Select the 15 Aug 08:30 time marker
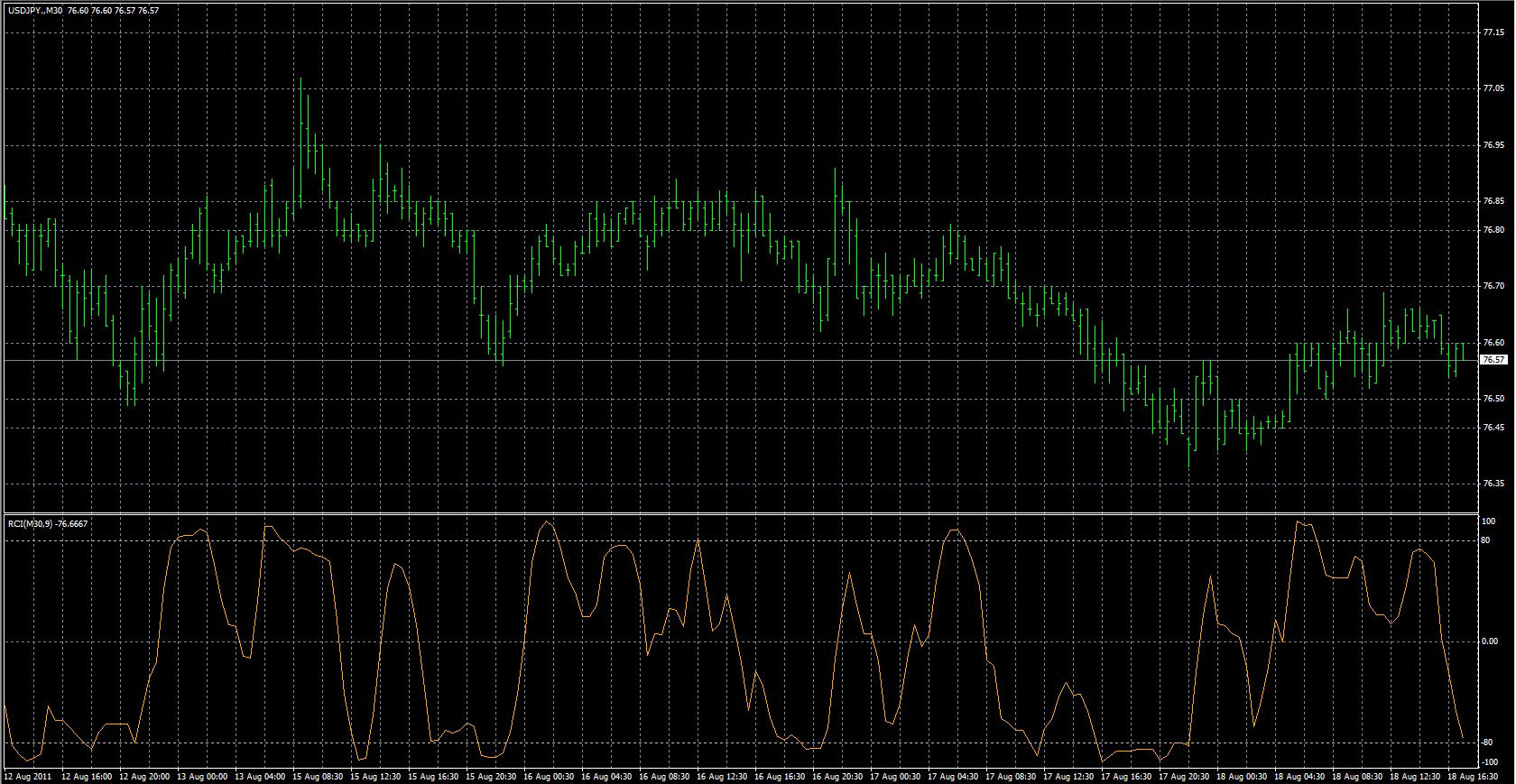 318,776
